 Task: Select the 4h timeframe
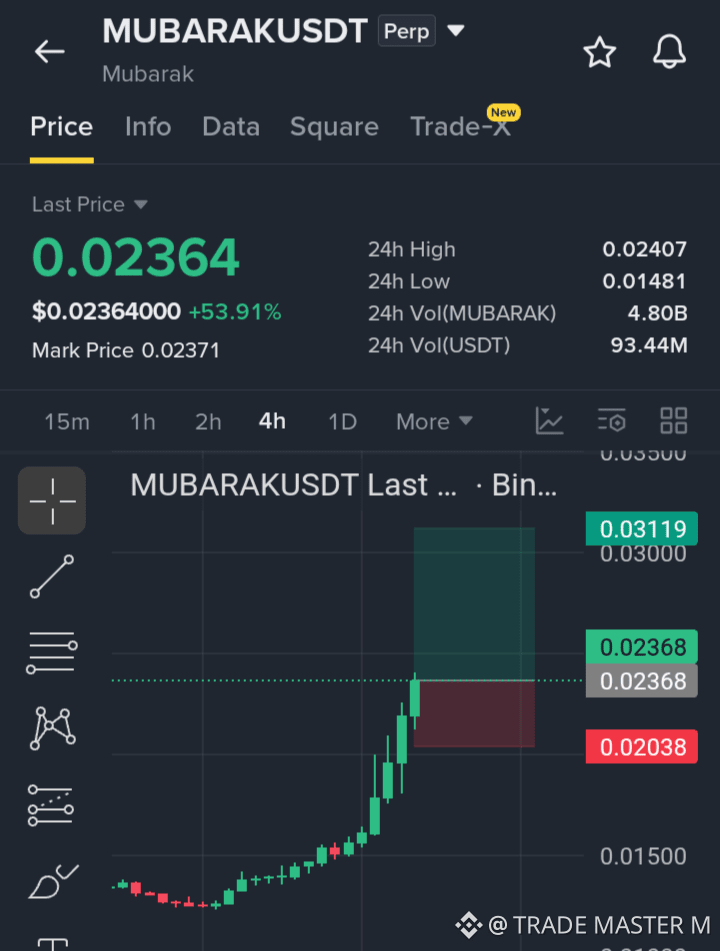click(x=272, y=421)
